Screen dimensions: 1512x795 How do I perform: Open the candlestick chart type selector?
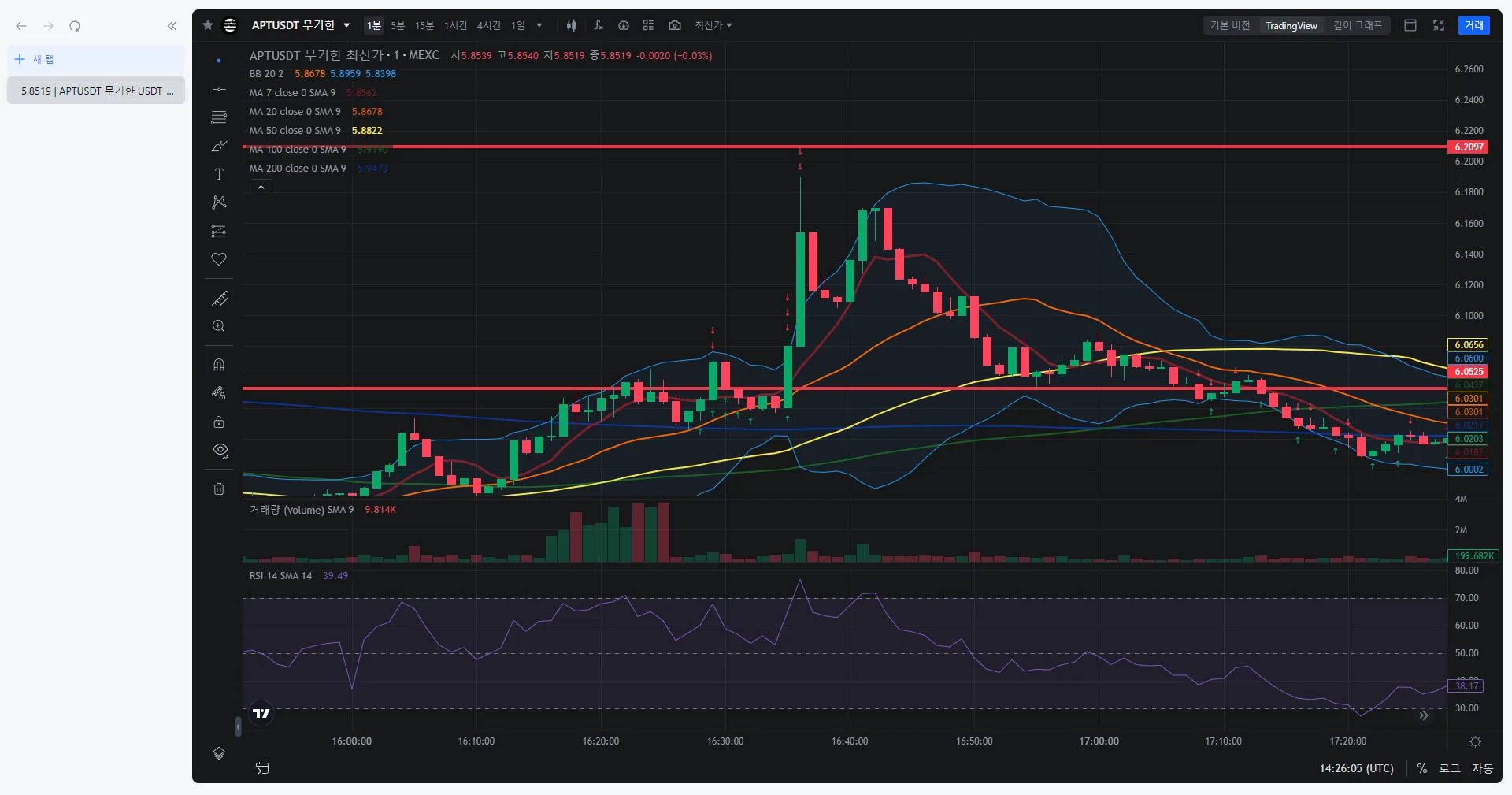pyautogui.click(x=571, y=25)
